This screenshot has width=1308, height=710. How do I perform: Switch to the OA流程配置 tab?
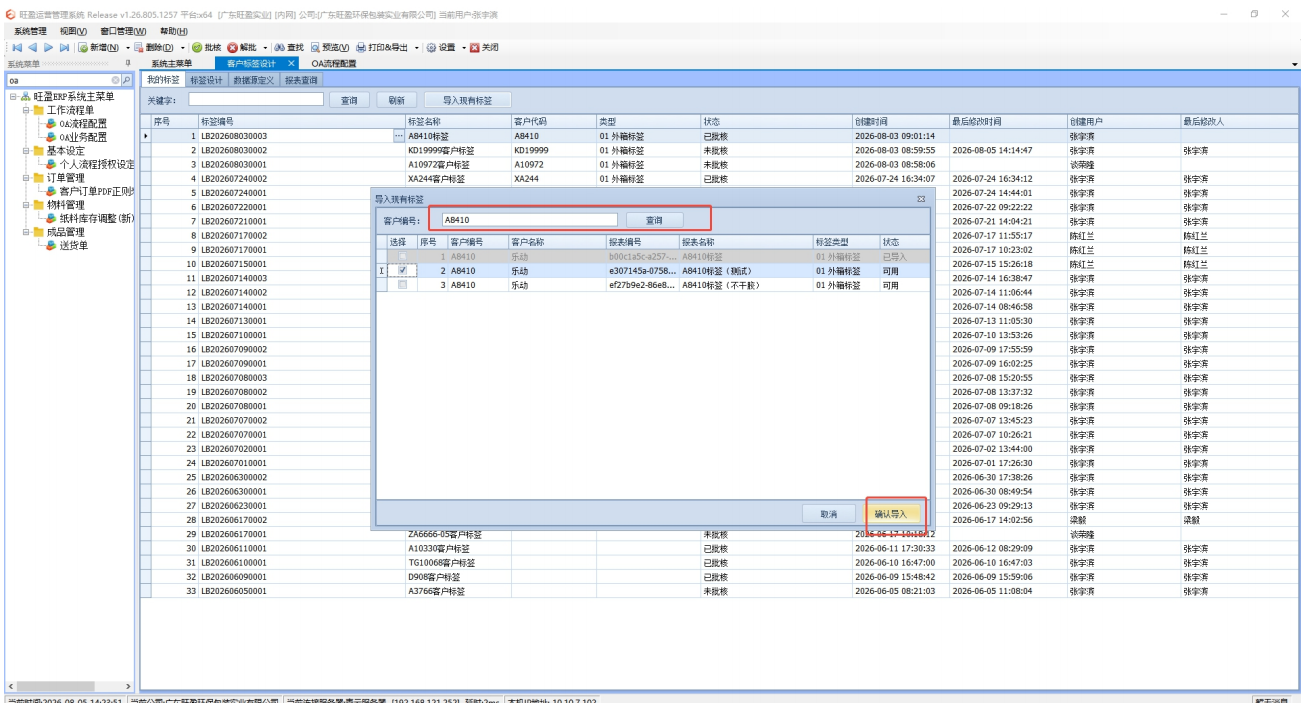pos(334,63)
